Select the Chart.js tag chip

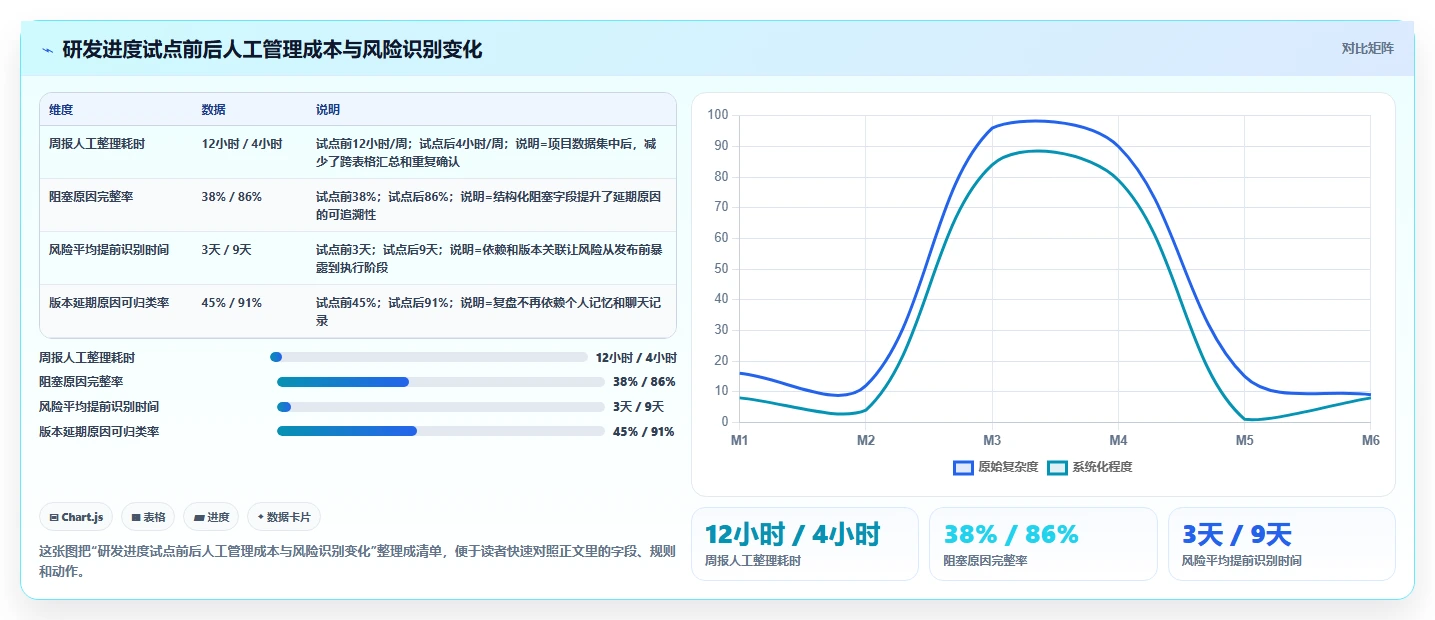pos(76,517)
